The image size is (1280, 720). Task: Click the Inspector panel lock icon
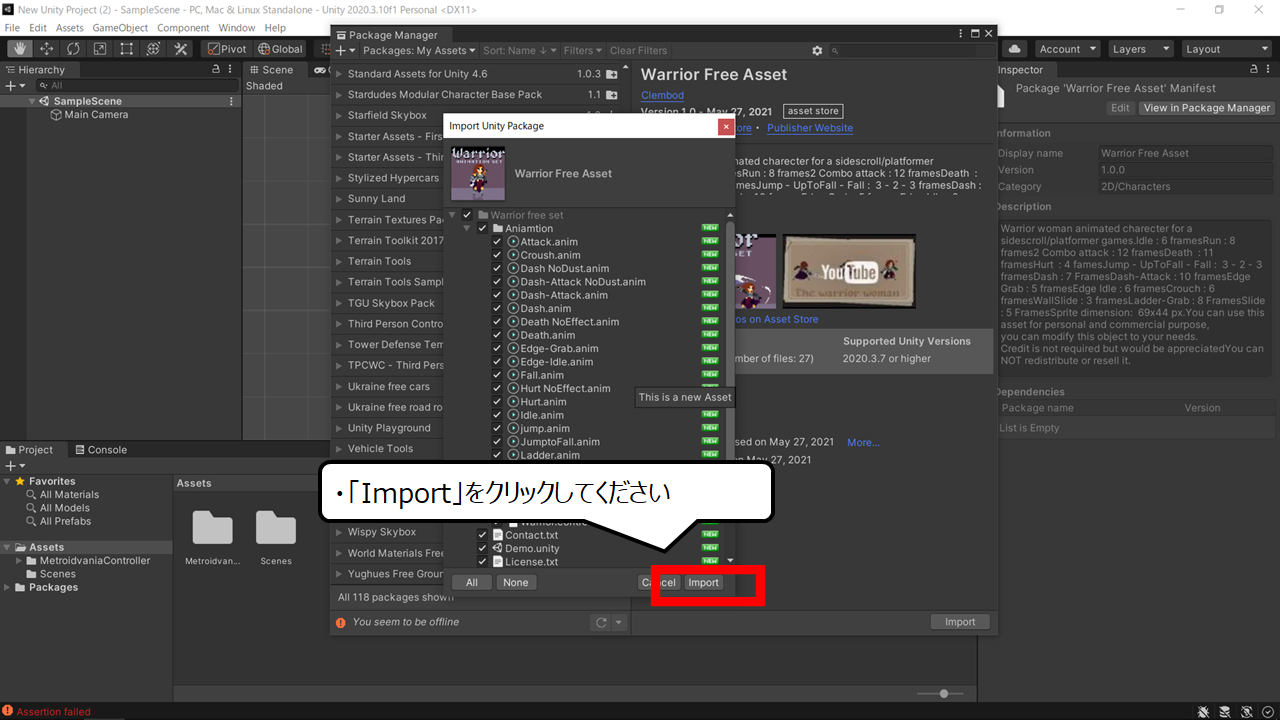coord(1254,70)
